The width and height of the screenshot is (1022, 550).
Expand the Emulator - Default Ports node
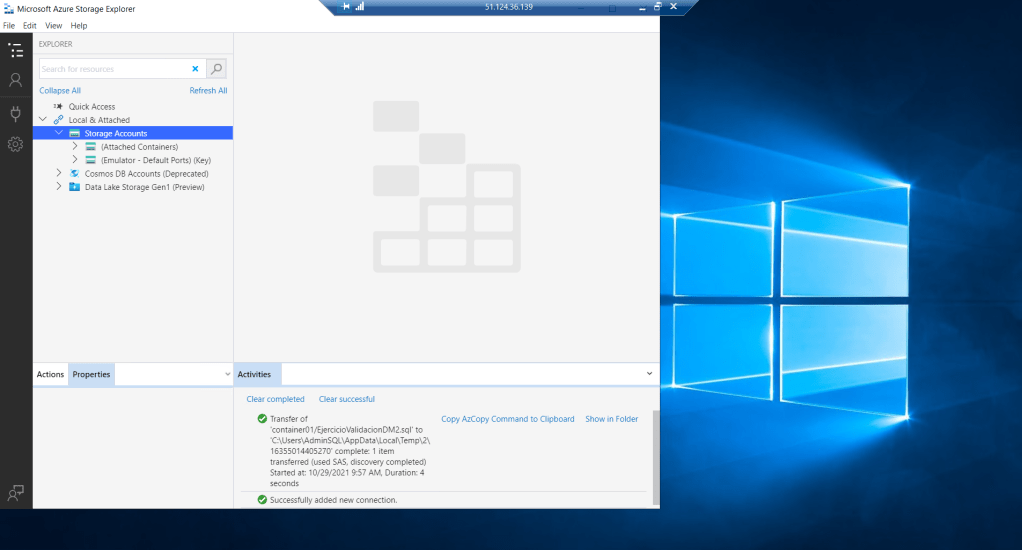click(x=75, y=160)
